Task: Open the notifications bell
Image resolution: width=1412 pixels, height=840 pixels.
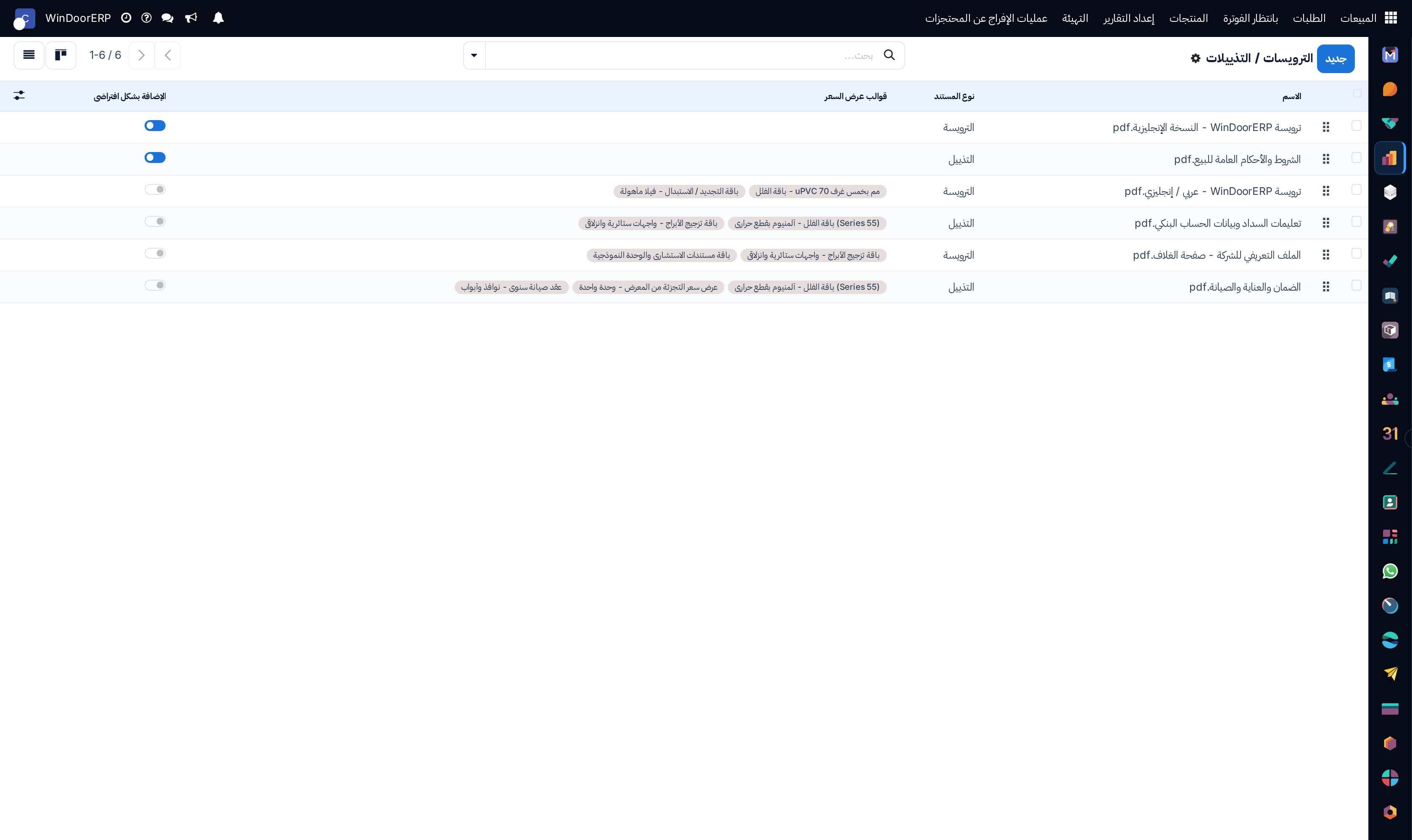Action: 218,18
